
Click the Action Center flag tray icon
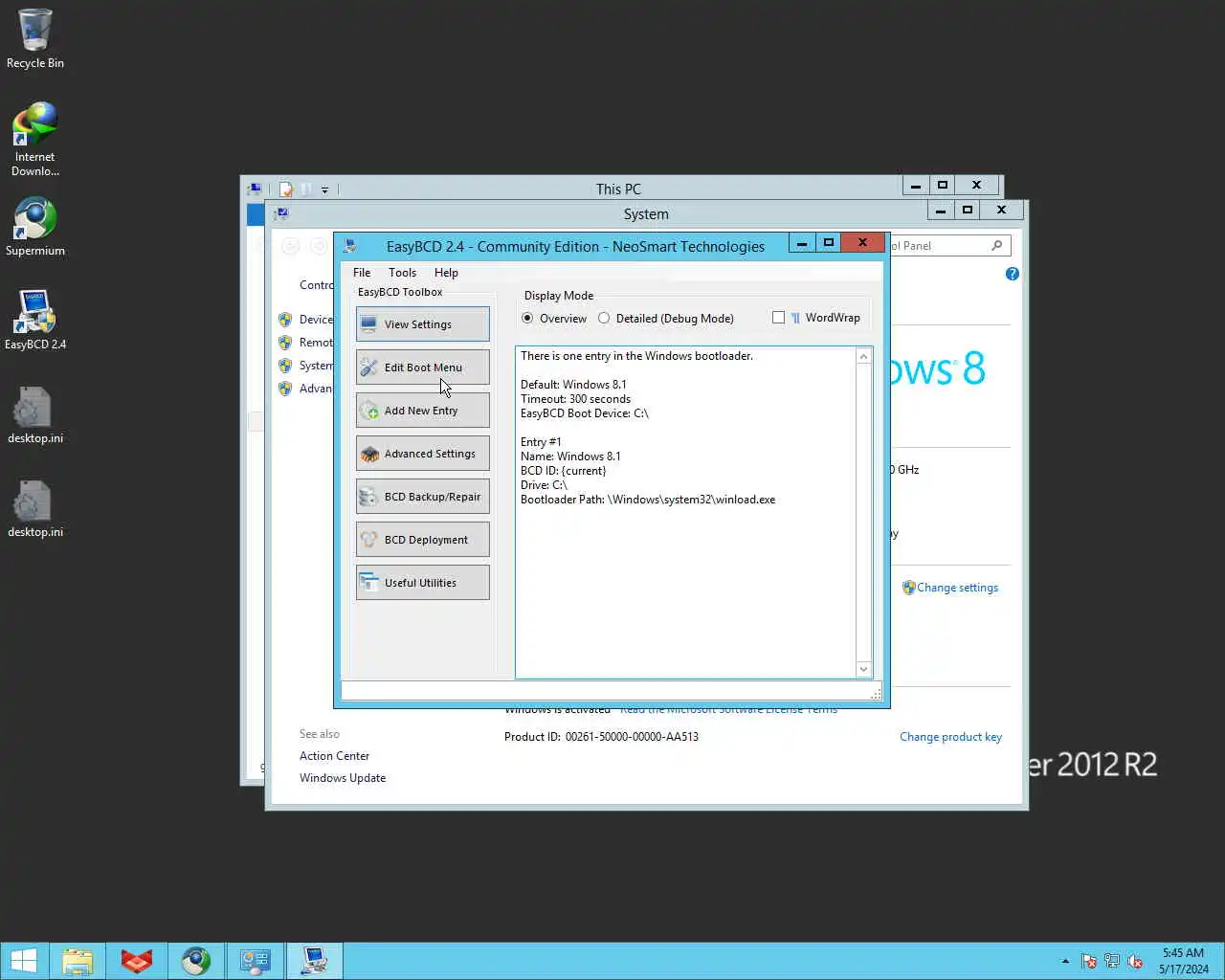[1089, 961]
